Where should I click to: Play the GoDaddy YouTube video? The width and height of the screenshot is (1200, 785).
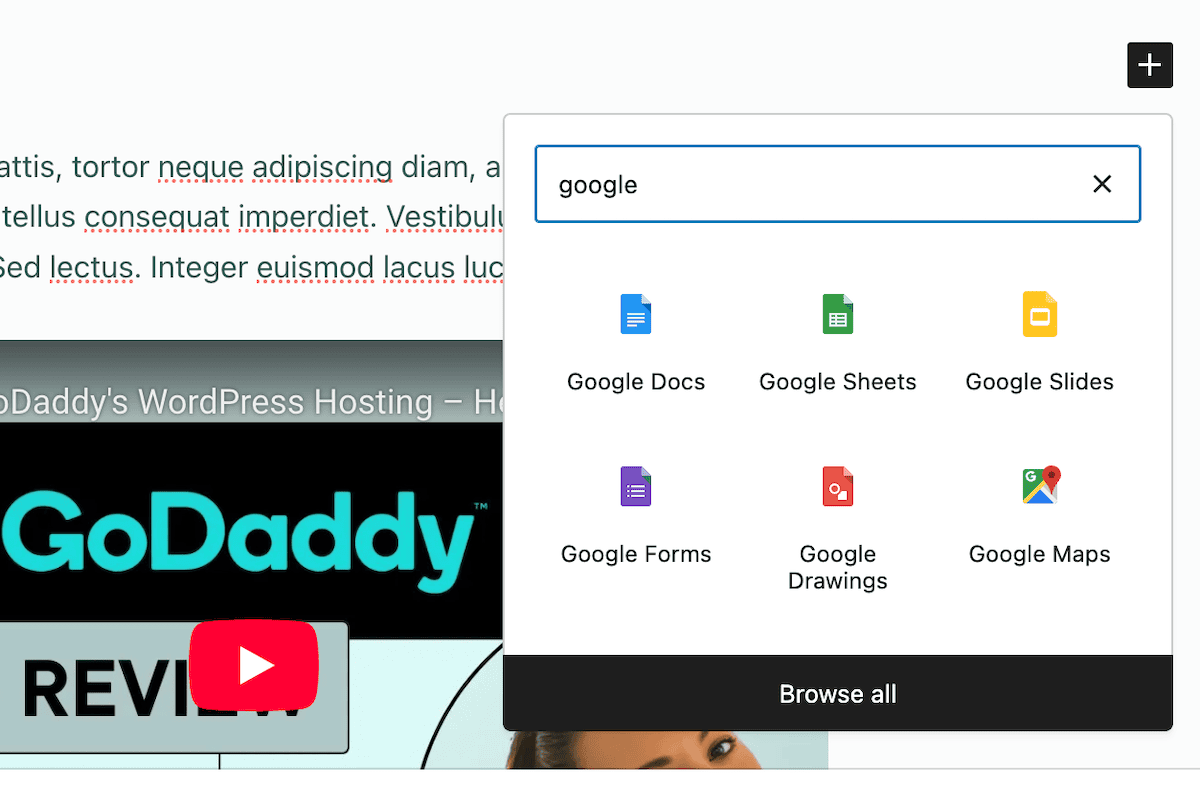click(254, 665)
